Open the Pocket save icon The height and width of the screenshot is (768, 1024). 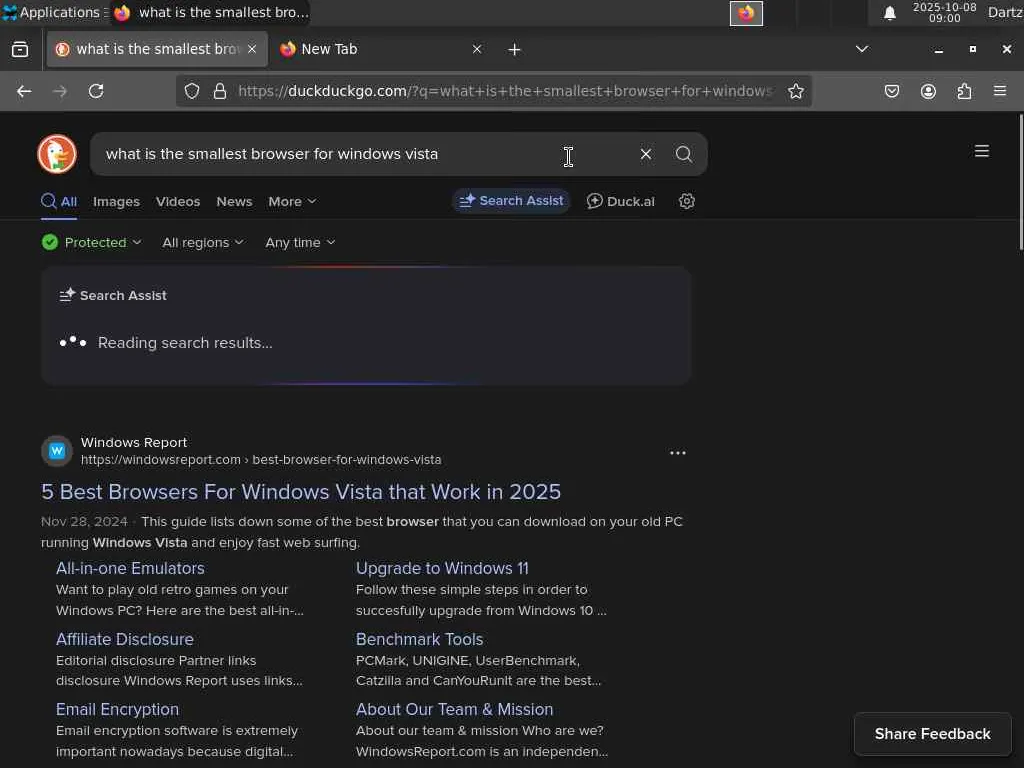point(891,91)
